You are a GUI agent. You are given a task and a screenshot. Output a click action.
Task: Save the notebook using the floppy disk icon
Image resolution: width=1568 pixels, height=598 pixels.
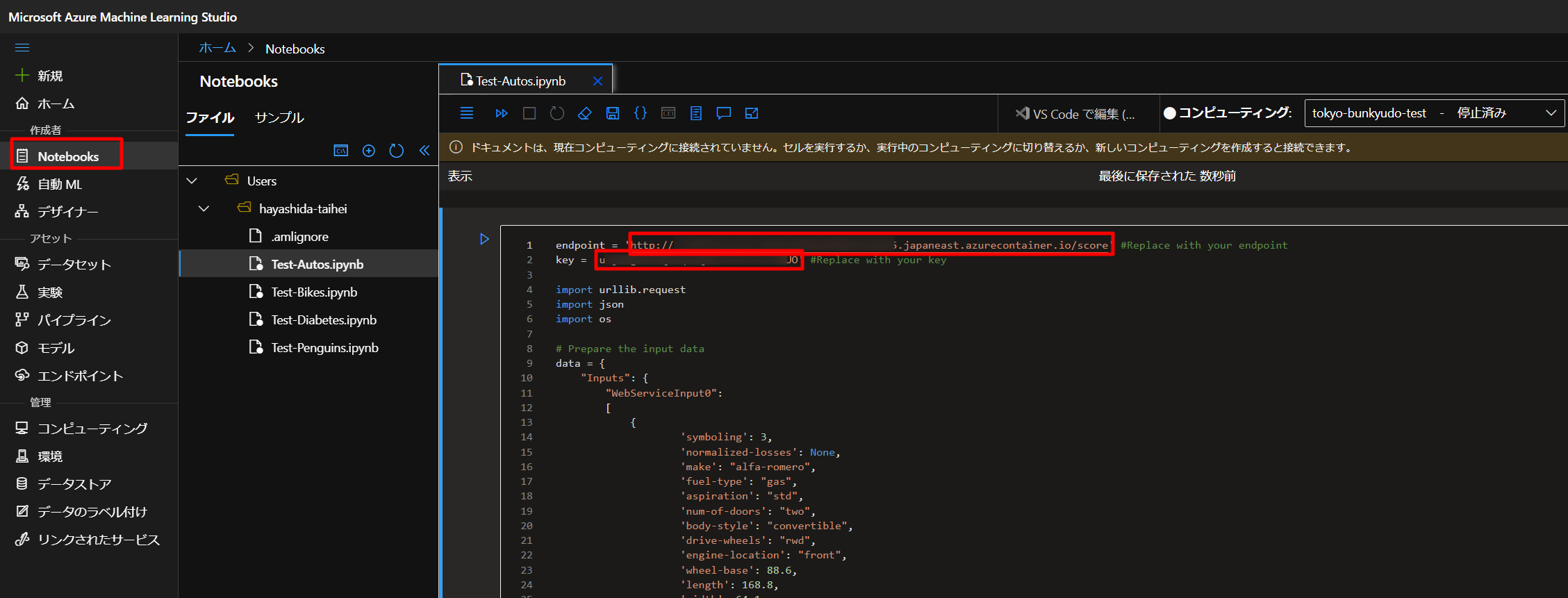tap(612, 113)
